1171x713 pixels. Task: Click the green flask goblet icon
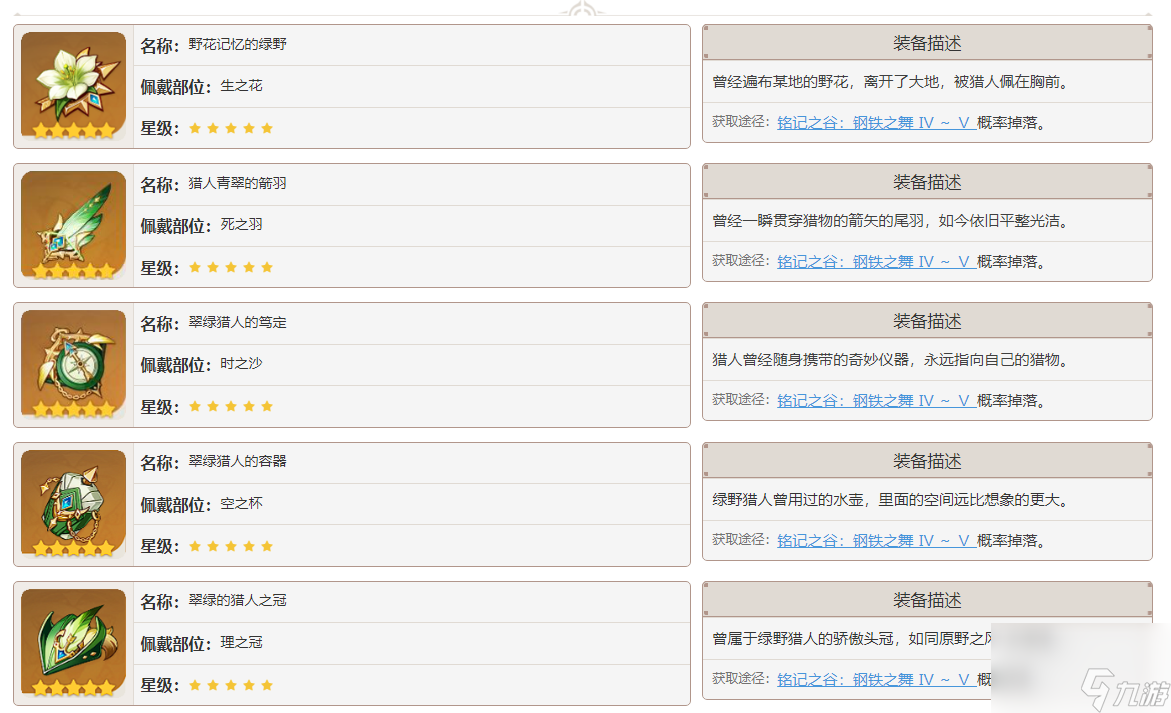pos(73,504)
